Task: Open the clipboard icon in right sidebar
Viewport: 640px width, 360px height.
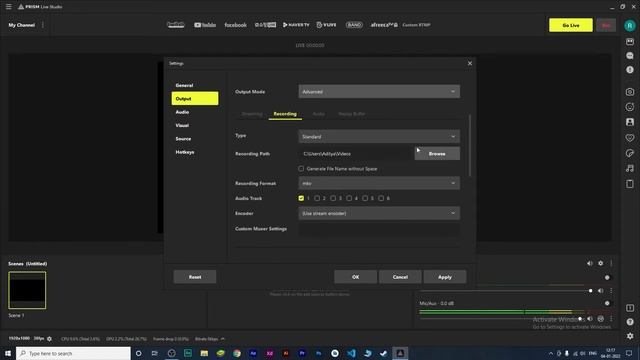Action: [630, 184]
